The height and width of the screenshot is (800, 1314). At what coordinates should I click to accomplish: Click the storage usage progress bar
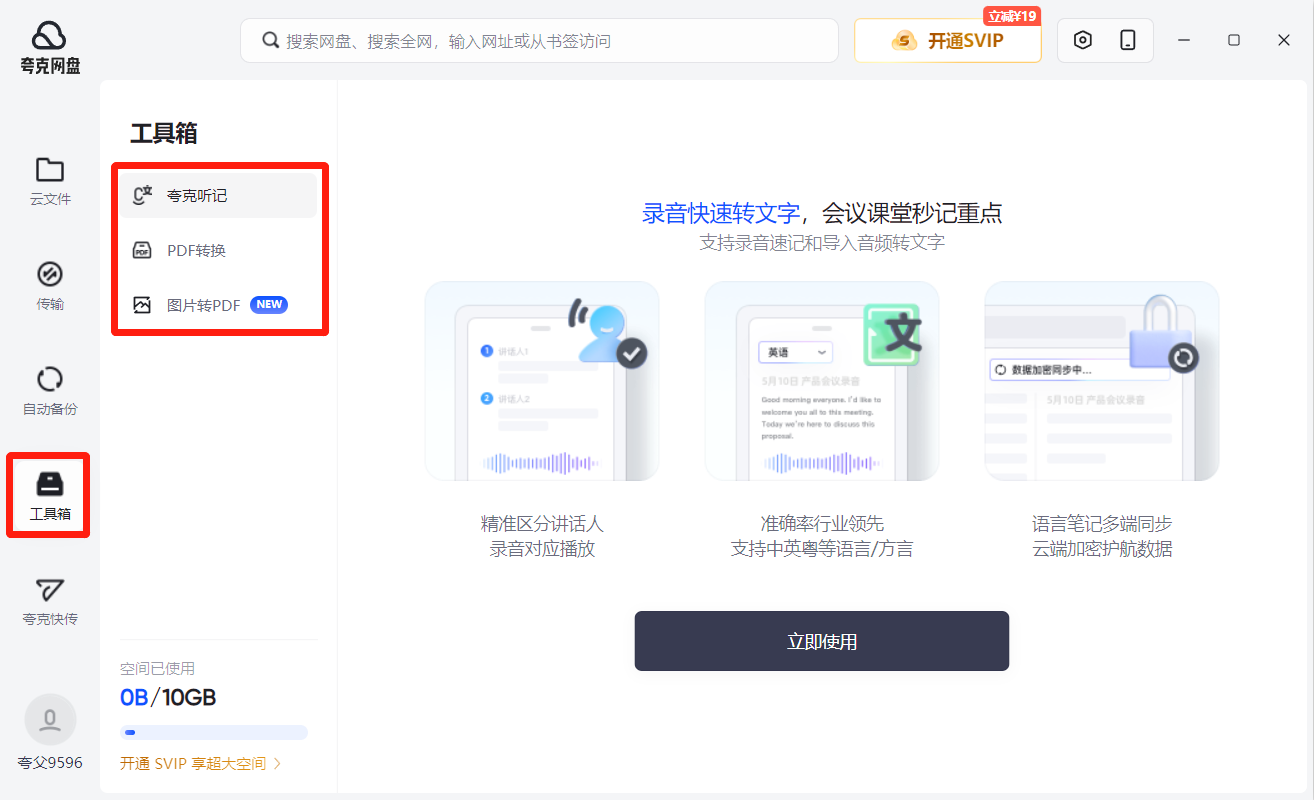click(214, 732)
